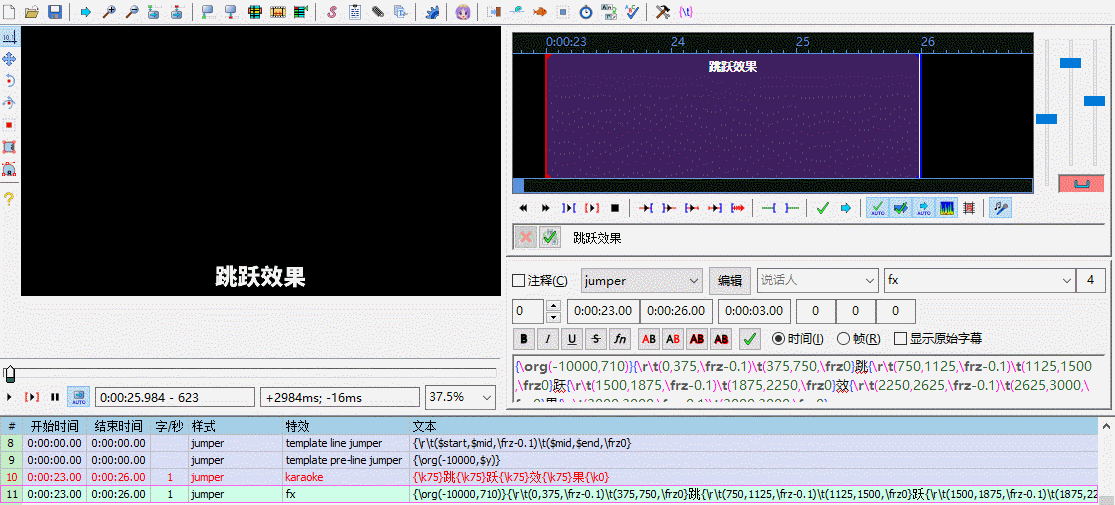Open the fx effect dropdown

click(978, 281)
